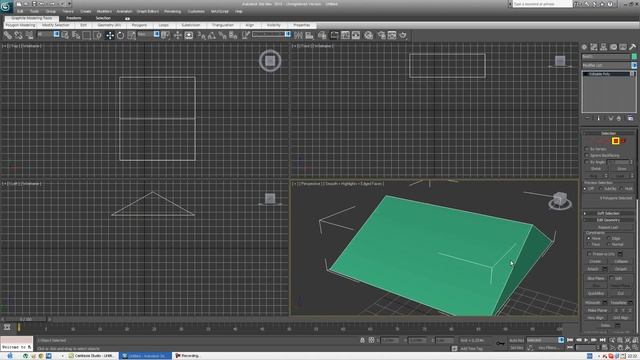Image resolution: width=640 pixels, height=360 pixels.
Task: Toggle the Angle Snap tool
Action: [212, 36]
